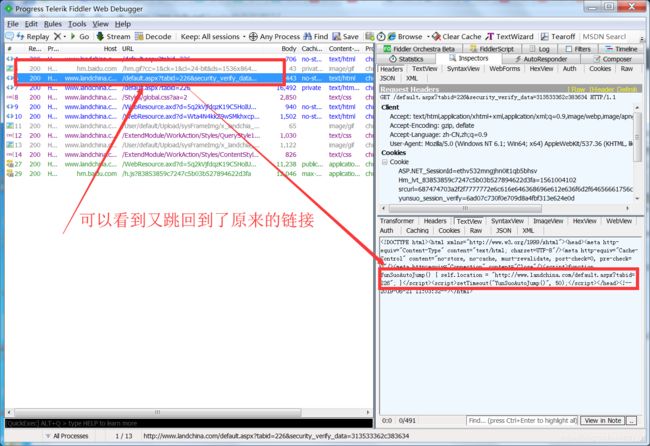Select session 12 QueryStyle row
Screen dimensions: 650x446
(x=189, y=136)
